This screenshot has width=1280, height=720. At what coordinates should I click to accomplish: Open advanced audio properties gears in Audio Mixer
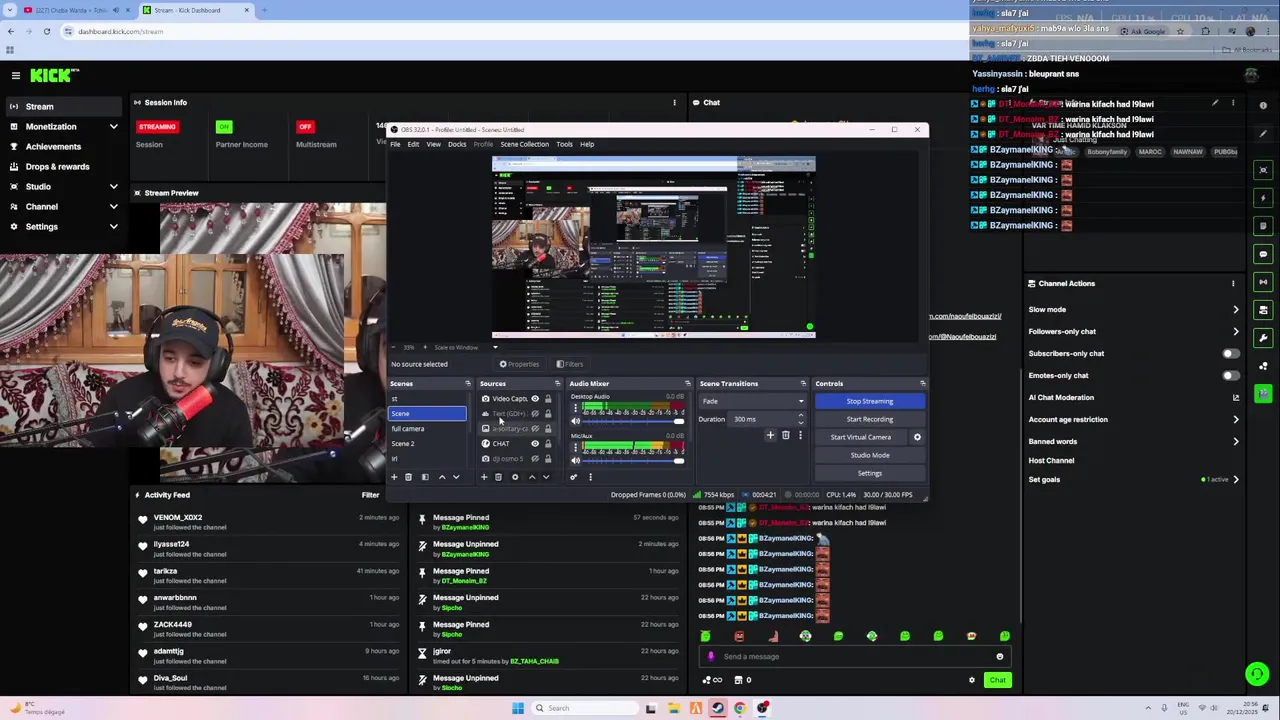coord(573,477)
